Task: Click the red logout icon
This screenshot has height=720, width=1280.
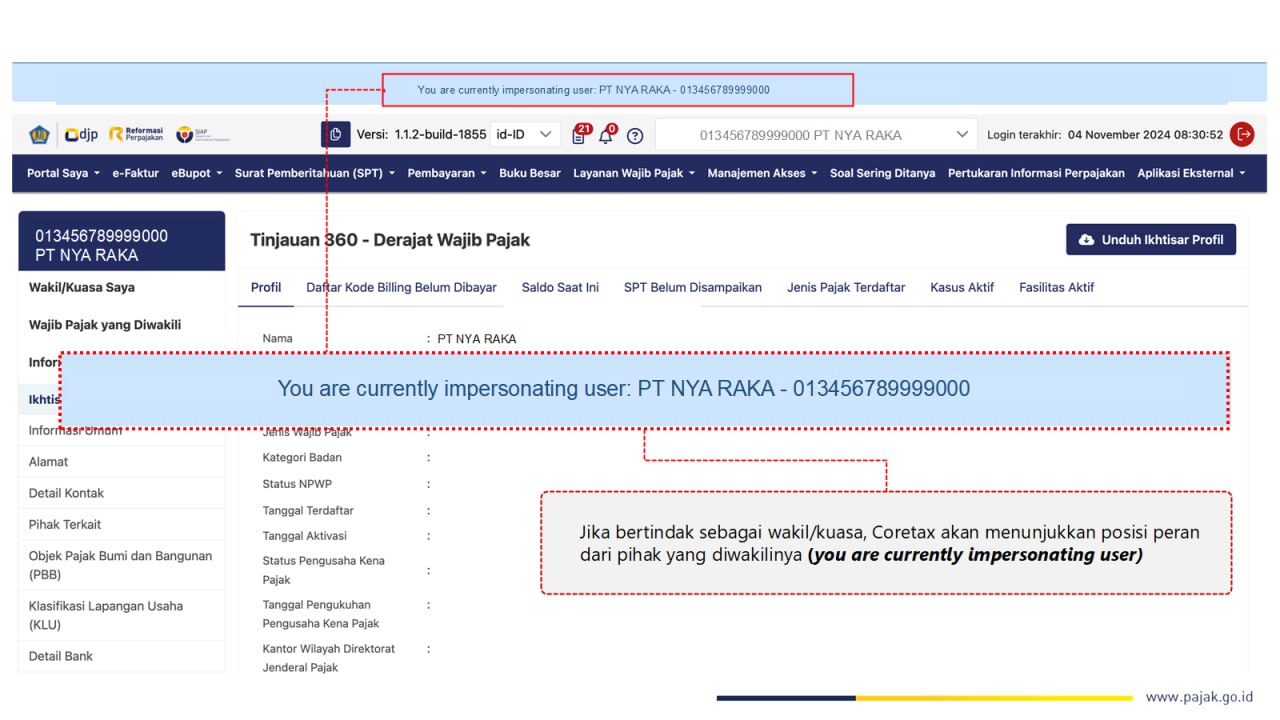Action: tap(1242, 134)
